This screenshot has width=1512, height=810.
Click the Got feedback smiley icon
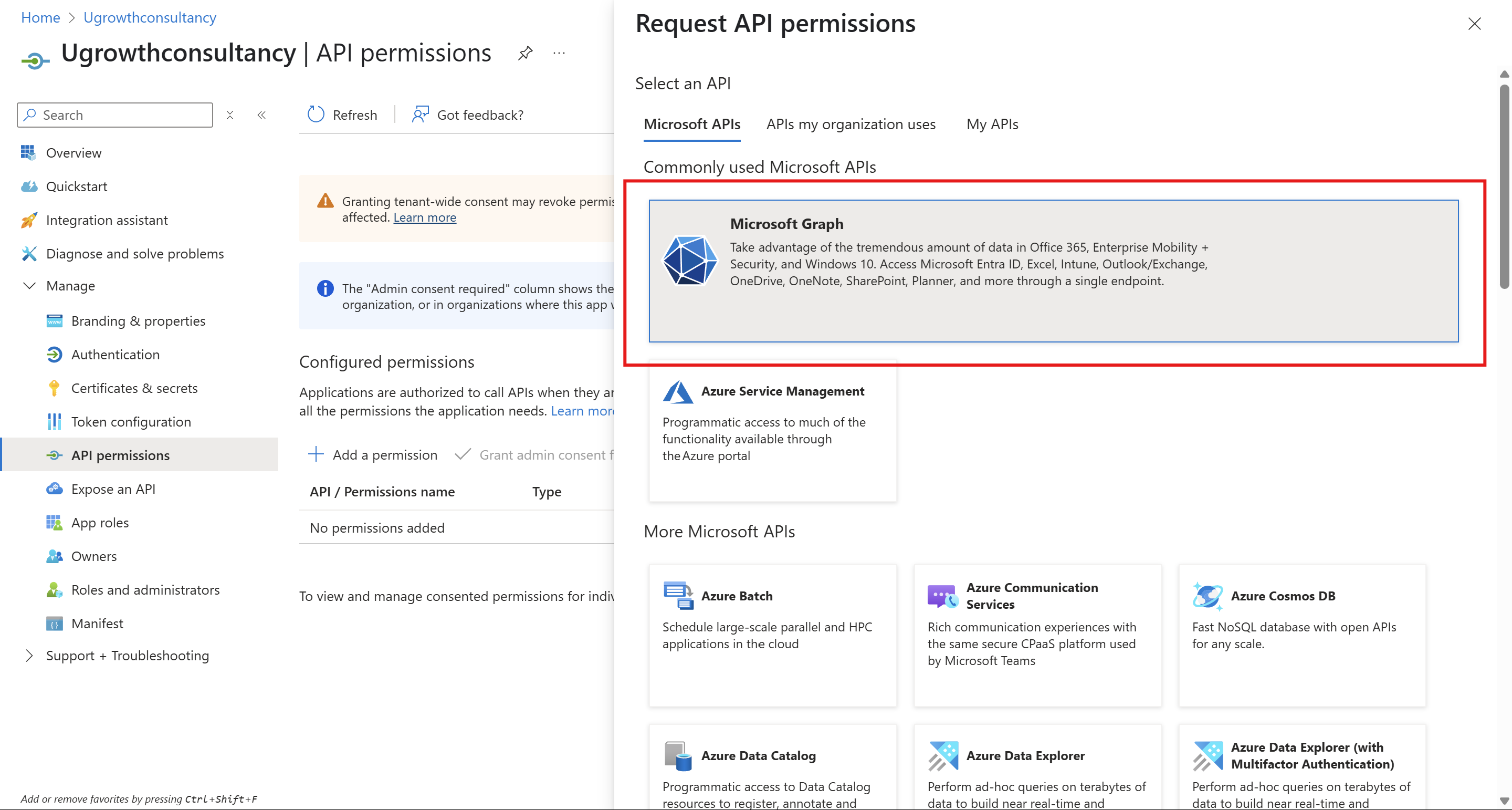[420, 115]
